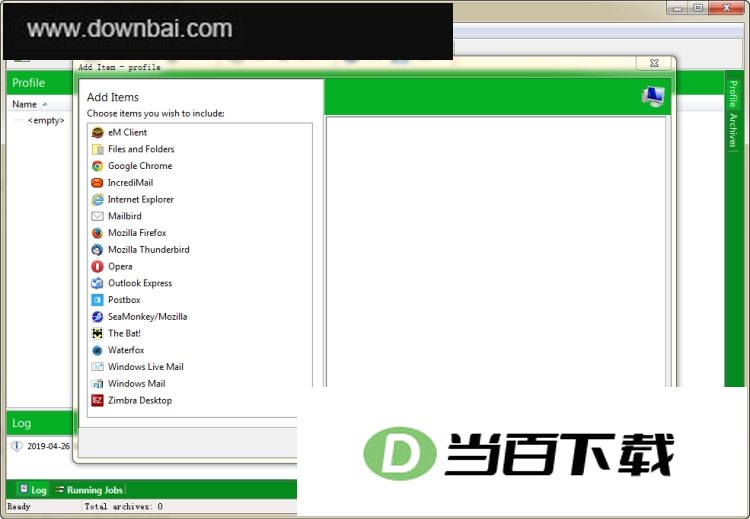Click the info icon beside 2019-04-26 log entry
This screenshot has height=519, width=750.
17,446
